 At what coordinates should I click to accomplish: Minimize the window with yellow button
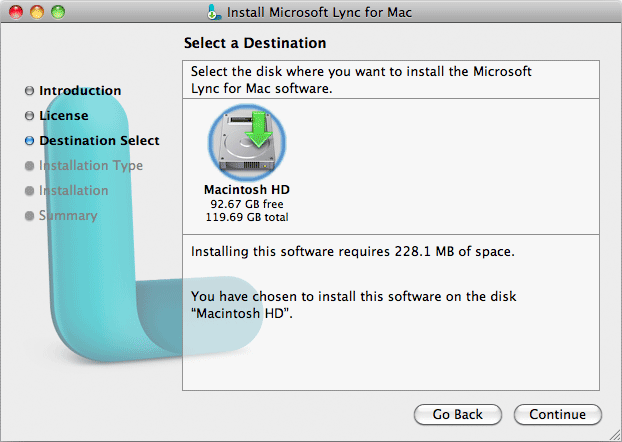(37, 12)
